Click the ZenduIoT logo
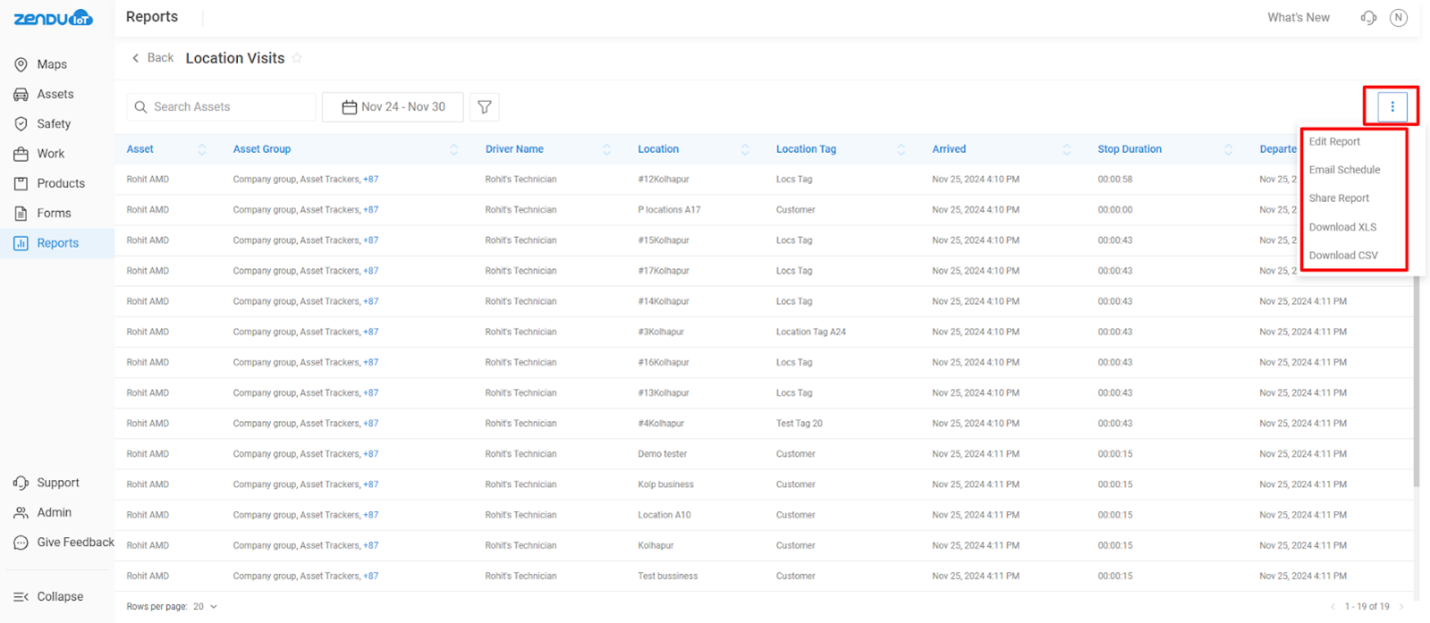Viewport: 1430px width, 623px height. (x=53, y=18)
